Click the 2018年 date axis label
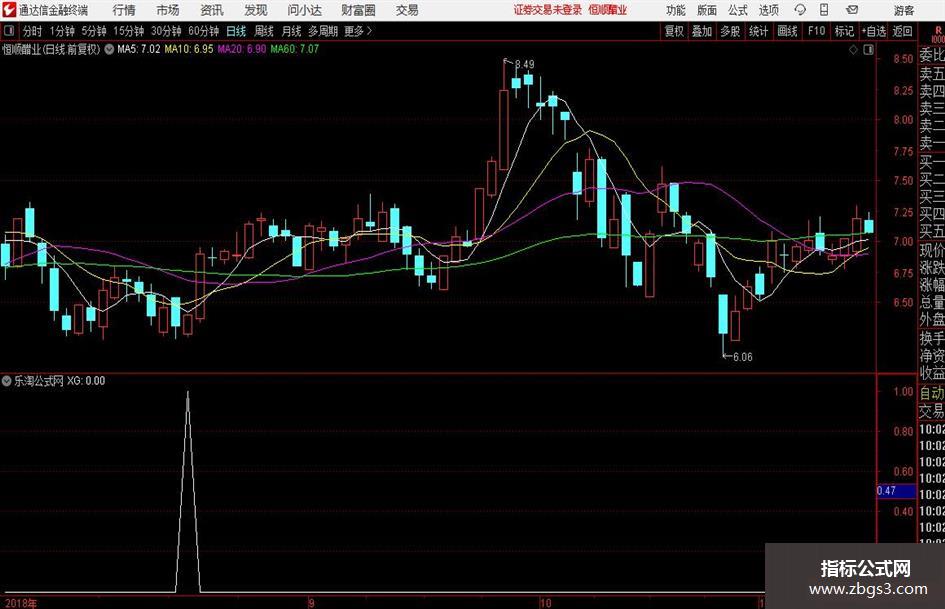The width and height of the screenshot is (945, 609). pyautogui.click(x=20, y=603)
